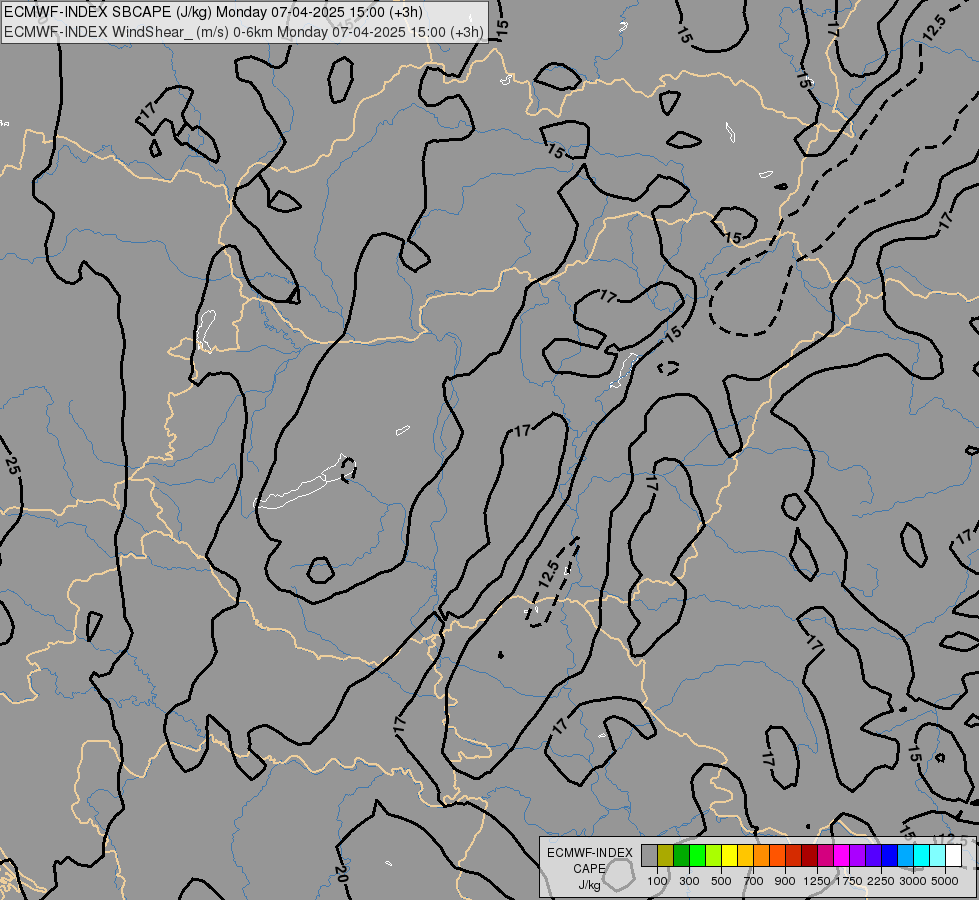Click the pale cyan swatch before 5000
This screenshot has width=979, height=900.
click(x=938, y=856)
